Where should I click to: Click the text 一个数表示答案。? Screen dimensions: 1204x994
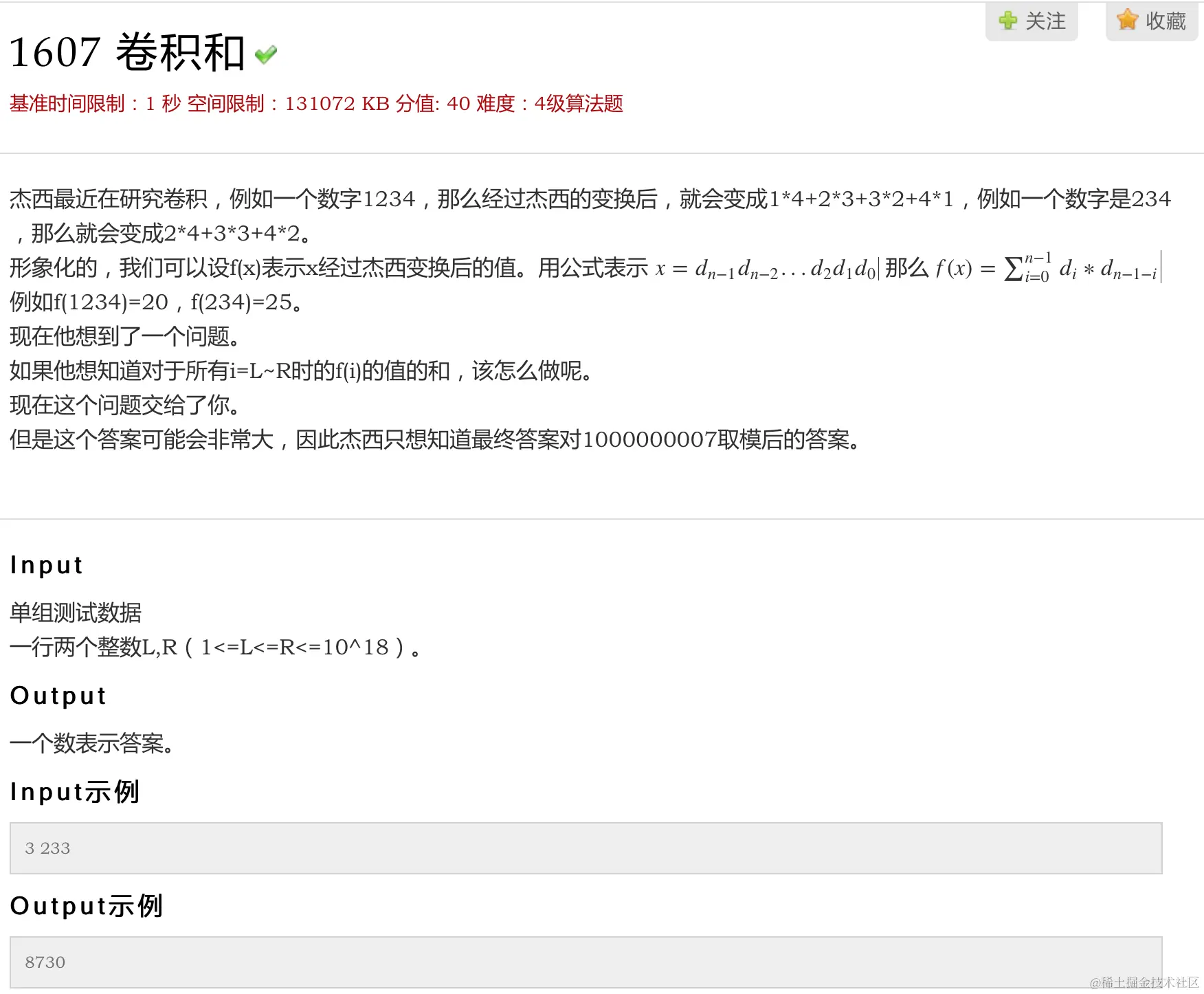pyautogui.click(x=92, y=743)
